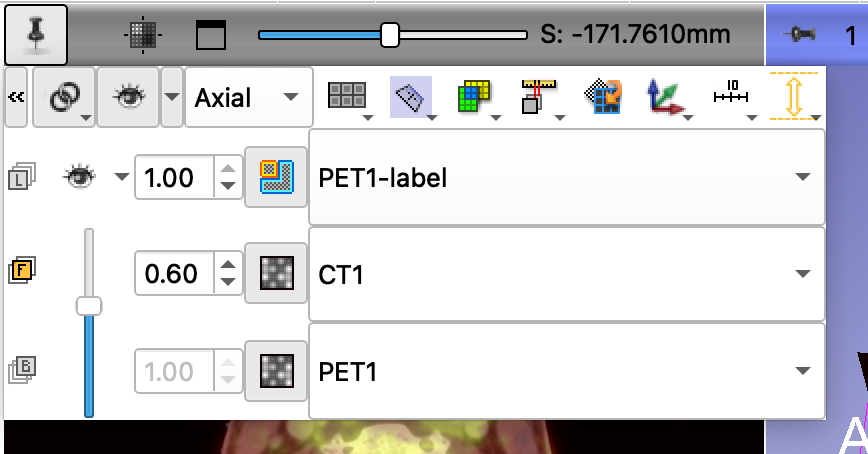
Task: Click the crosshair center view icon
Action: point(143,35)
